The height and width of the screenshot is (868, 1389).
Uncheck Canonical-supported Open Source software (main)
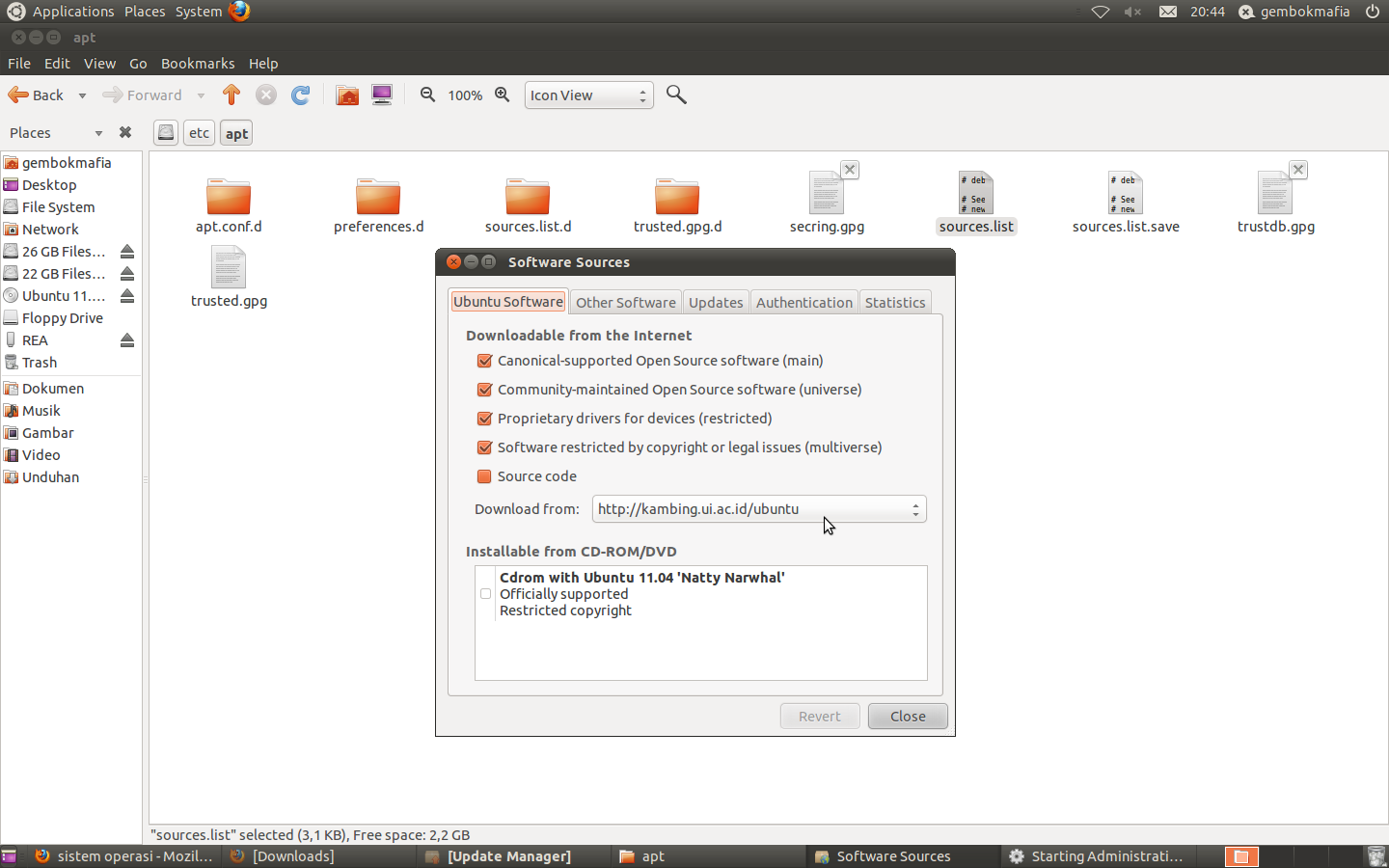coord(485,361)
